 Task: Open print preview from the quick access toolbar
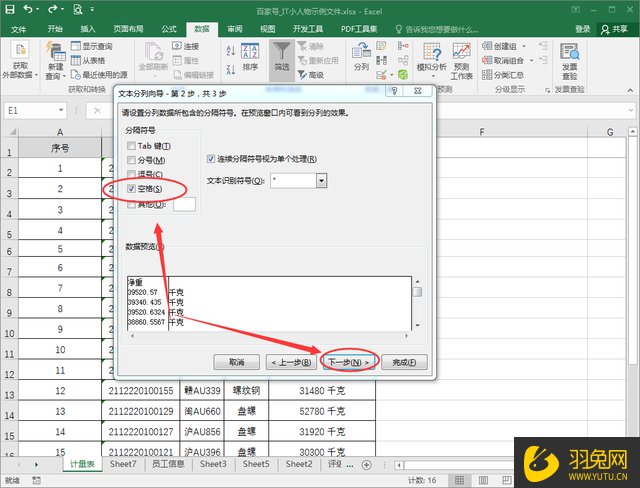[78, 9]
